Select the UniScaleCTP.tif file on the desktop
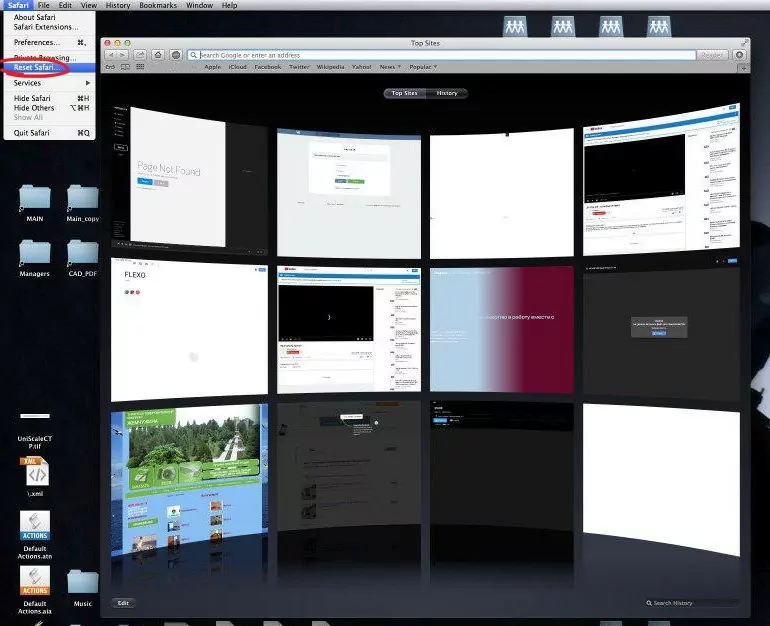Viewport: 770px width, 626px height. click(34, 431)
